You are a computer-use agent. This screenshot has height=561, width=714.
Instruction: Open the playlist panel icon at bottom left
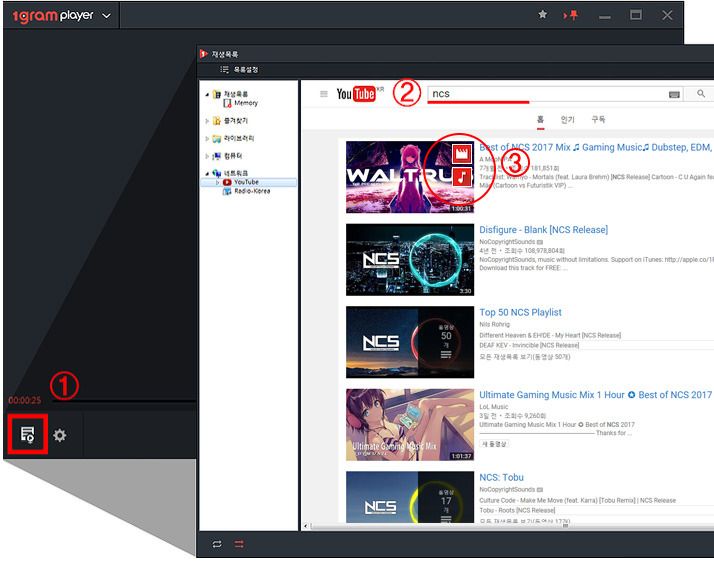(27, 434)
